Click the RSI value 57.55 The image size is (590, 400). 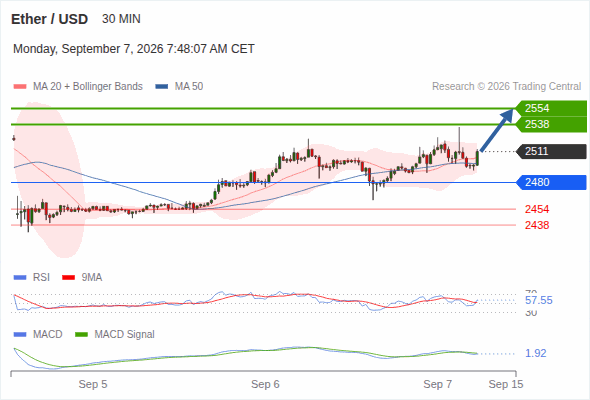pos(539,300)
